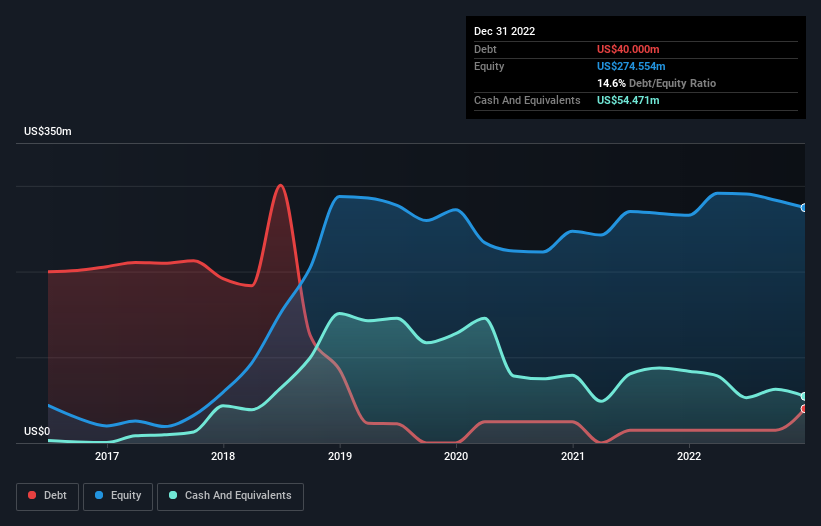Click the US$0 y-axis label

pos(37,431)
